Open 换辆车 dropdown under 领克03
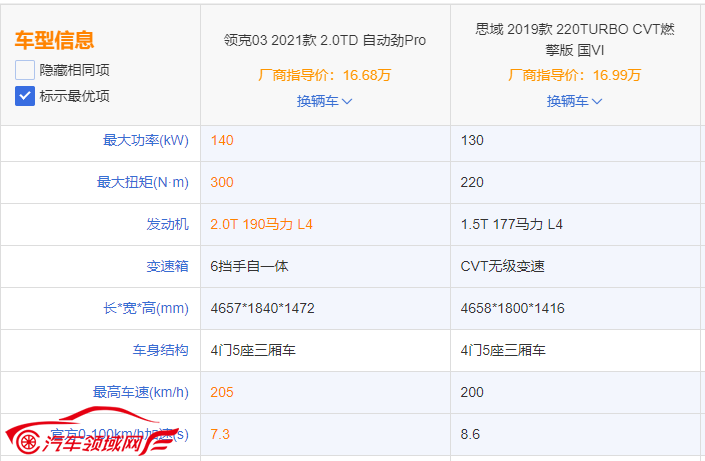Image resolution: width=705 pixels, height=461 pixels. tap(324, 101)
